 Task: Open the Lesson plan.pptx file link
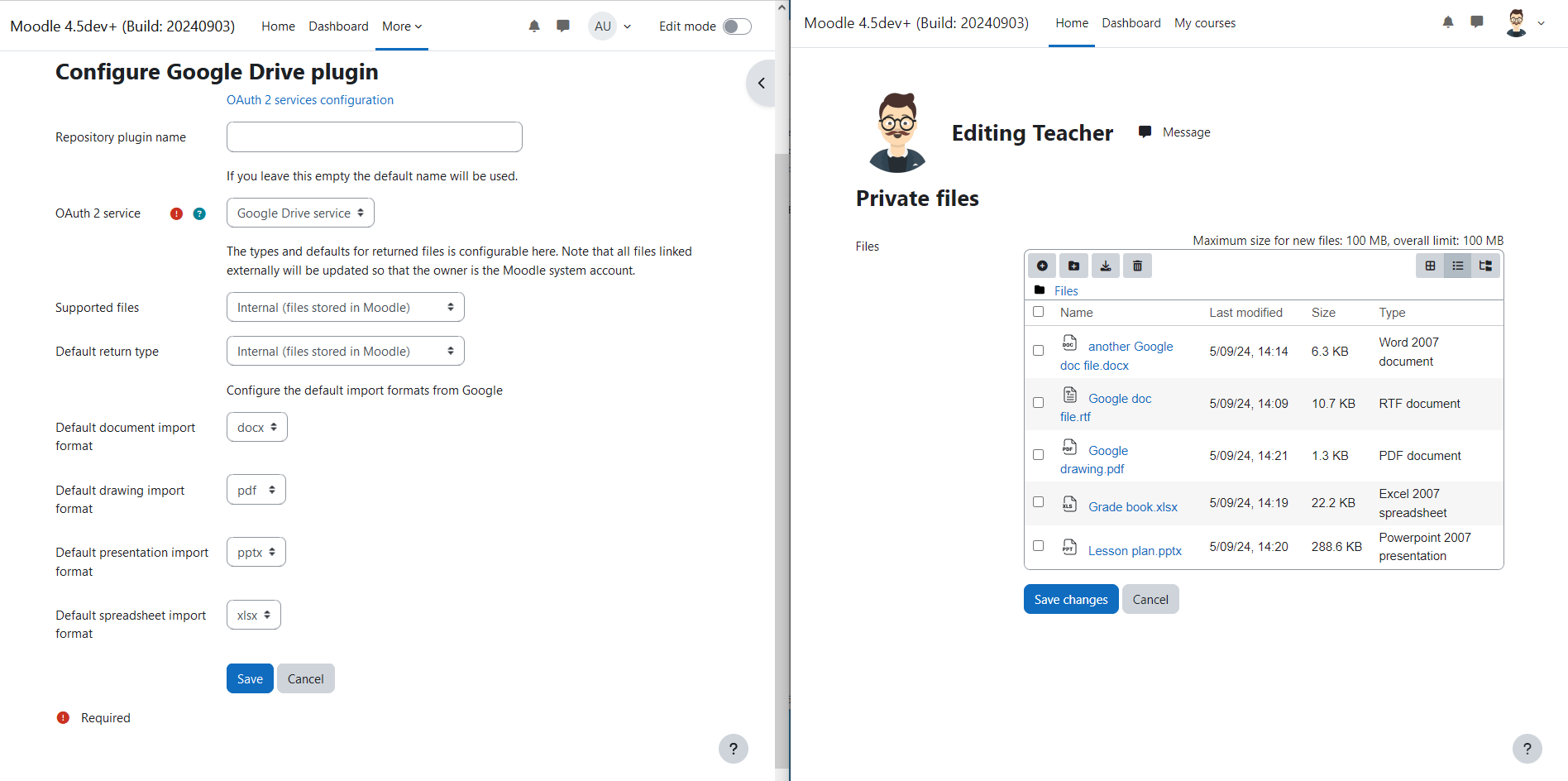pyautogui.click(x=1135, y=550)
